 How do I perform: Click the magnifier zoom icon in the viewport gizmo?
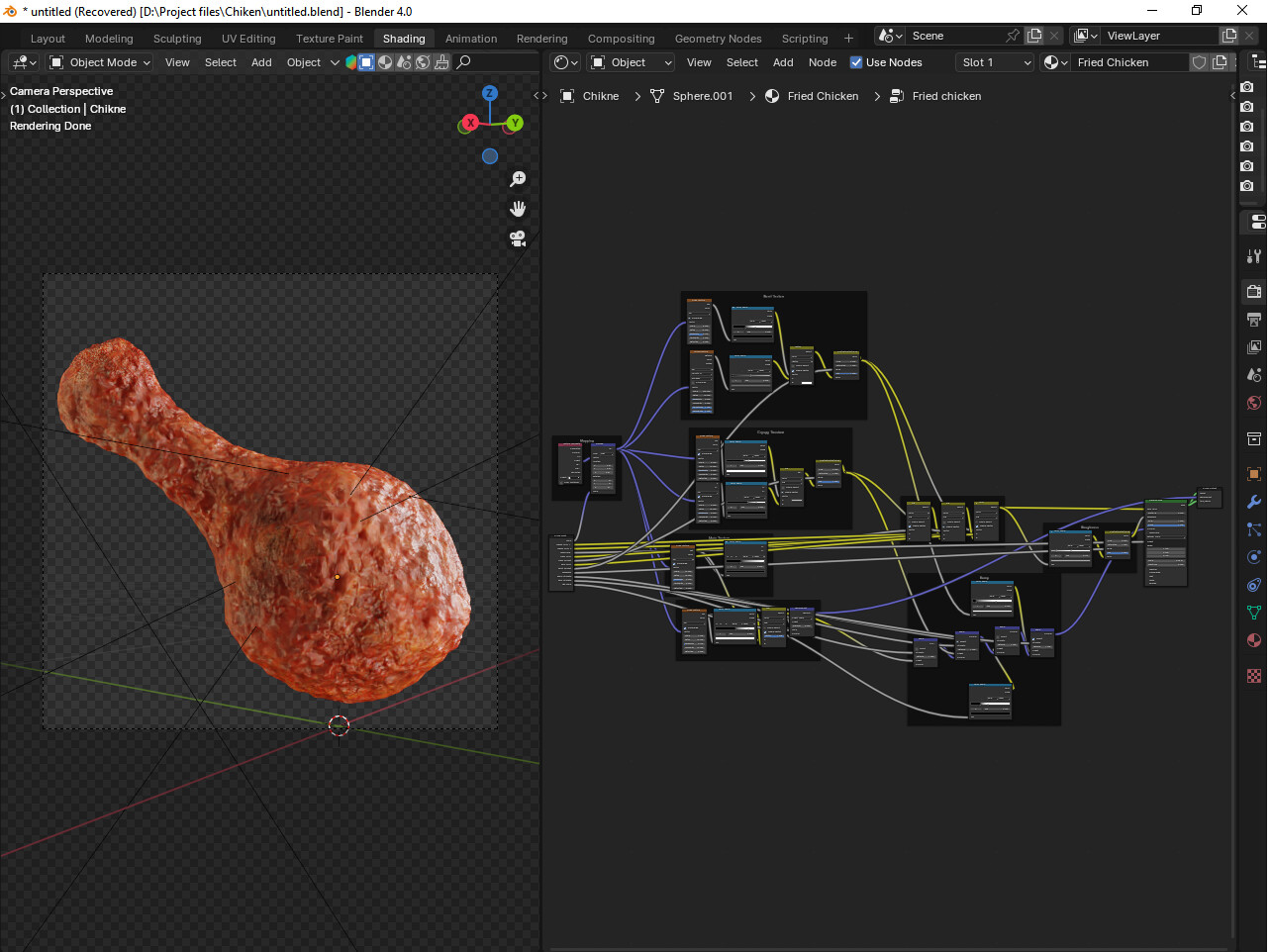(518, 179)
